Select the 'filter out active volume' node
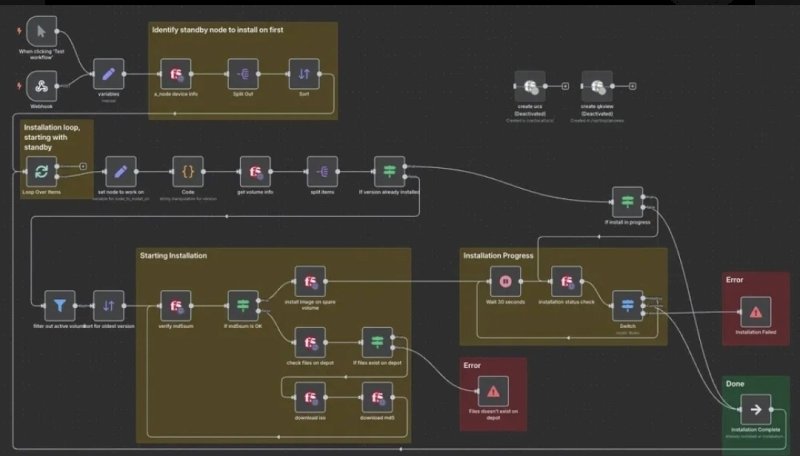Viewport: 800px width, 456px height. click(60, 306)
